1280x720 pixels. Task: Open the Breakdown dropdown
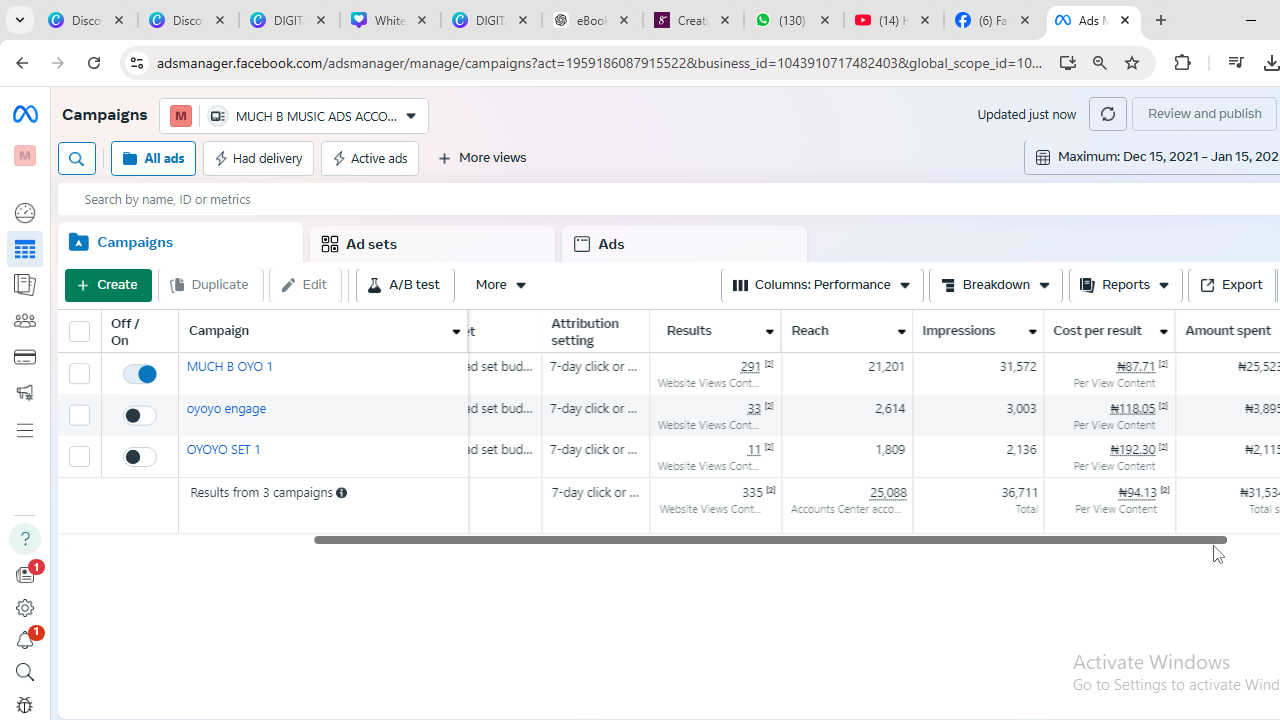[x=995, y=285]
